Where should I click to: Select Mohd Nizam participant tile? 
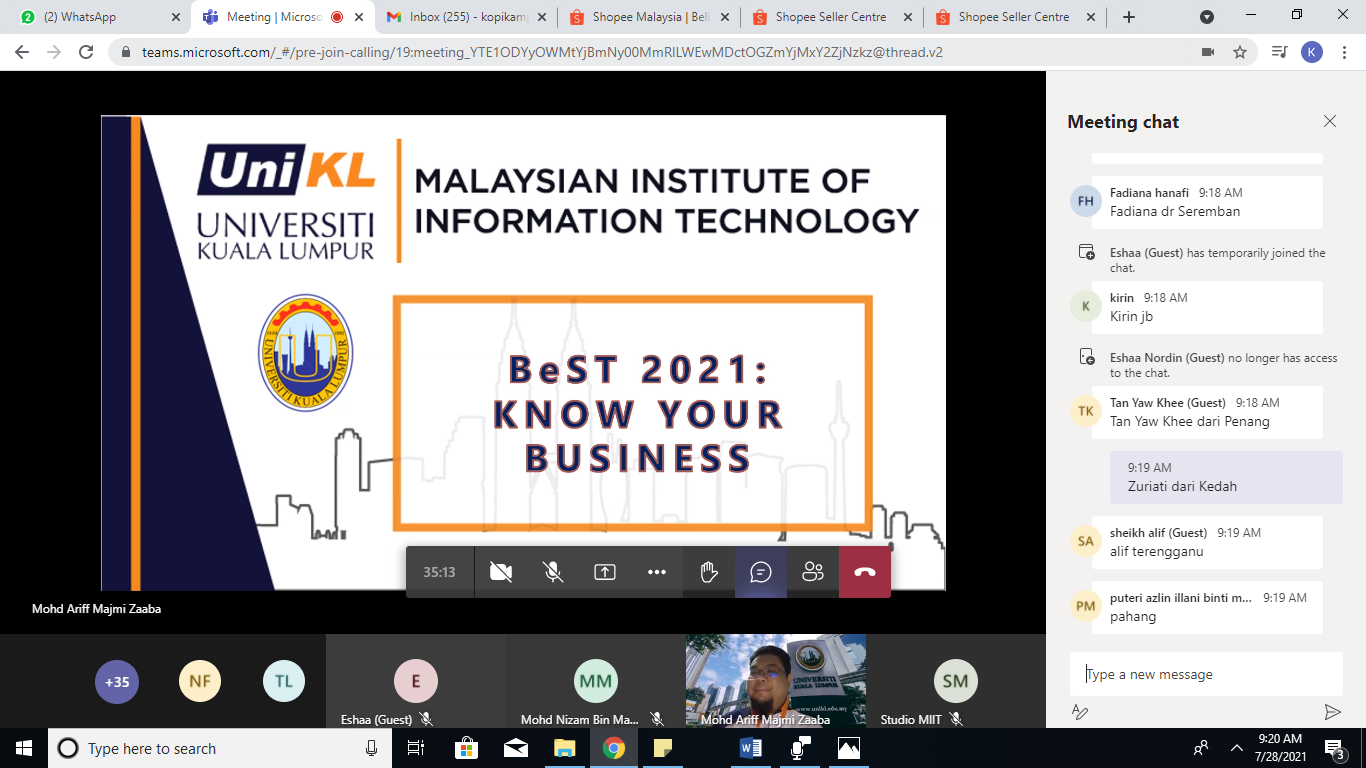click(x=596, y=681)
